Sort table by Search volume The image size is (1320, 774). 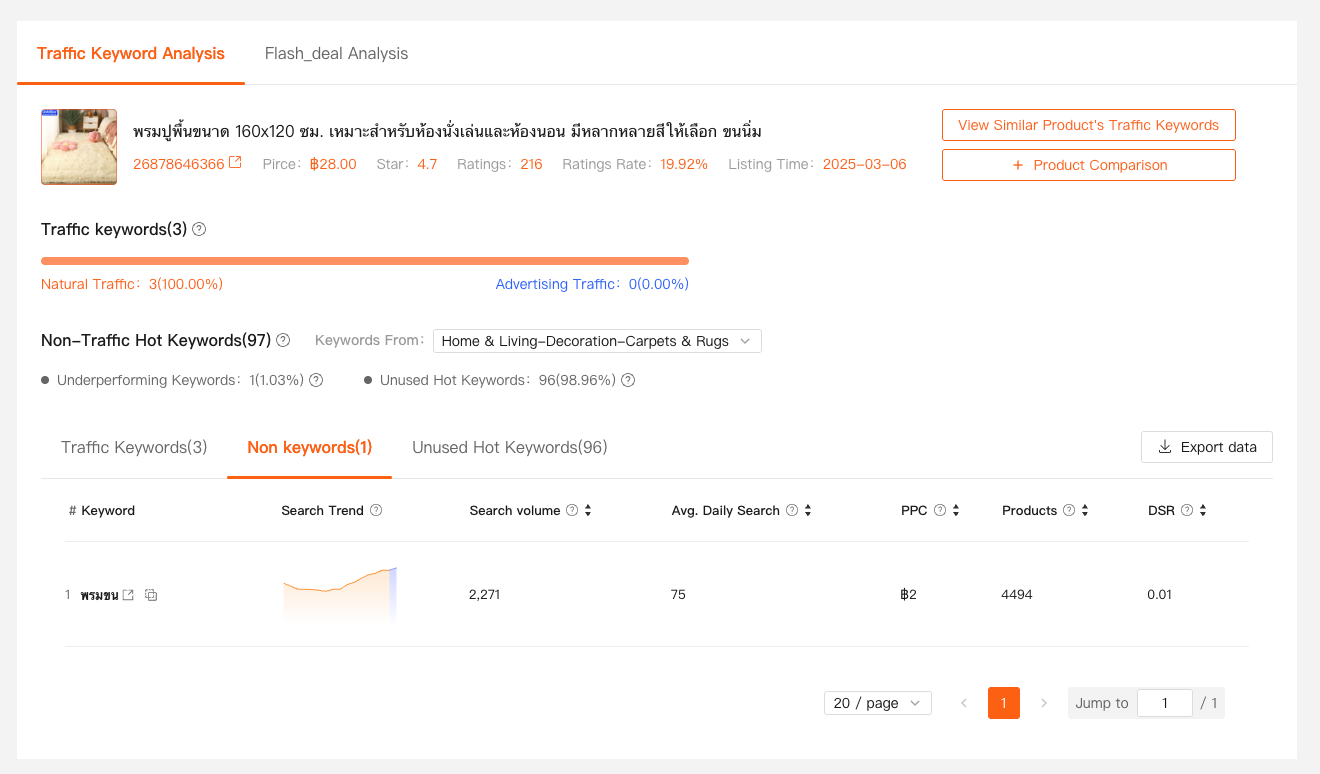click(588, 510)
